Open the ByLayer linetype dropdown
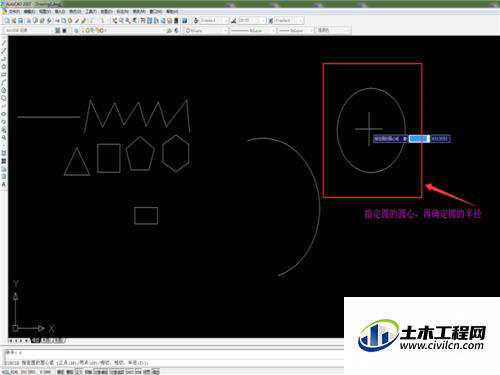 pyautogui.click(x=253, y=30)
